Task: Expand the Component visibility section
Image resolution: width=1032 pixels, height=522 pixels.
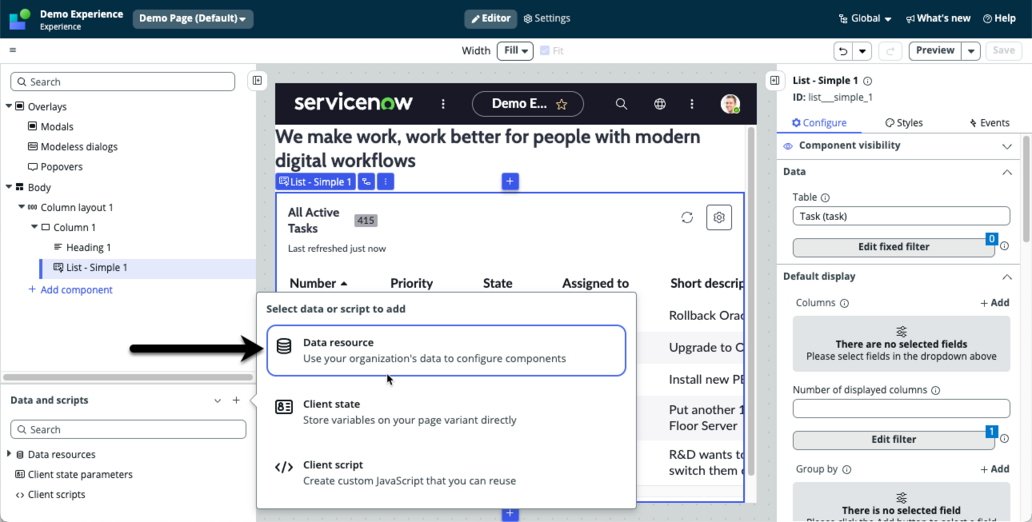Action: [x=1006, y=146]
